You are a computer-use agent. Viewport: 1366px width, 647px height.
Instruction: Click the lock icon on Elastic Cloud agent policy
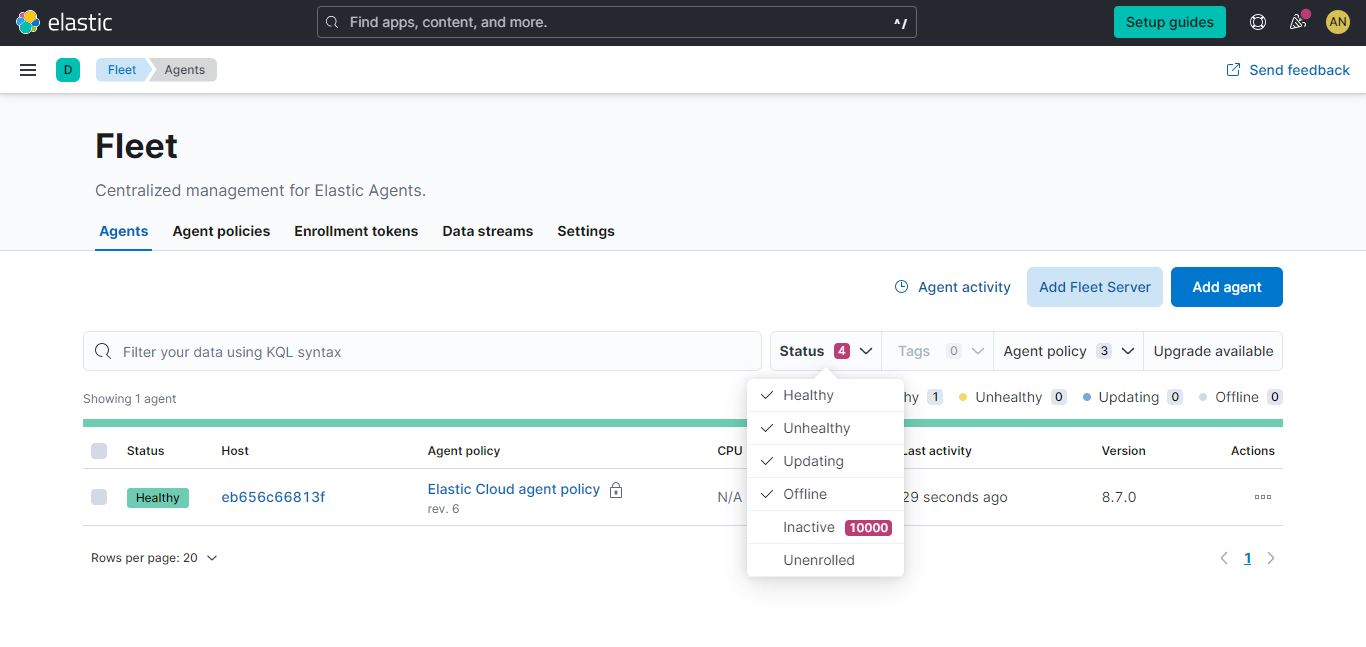point(616,490)
